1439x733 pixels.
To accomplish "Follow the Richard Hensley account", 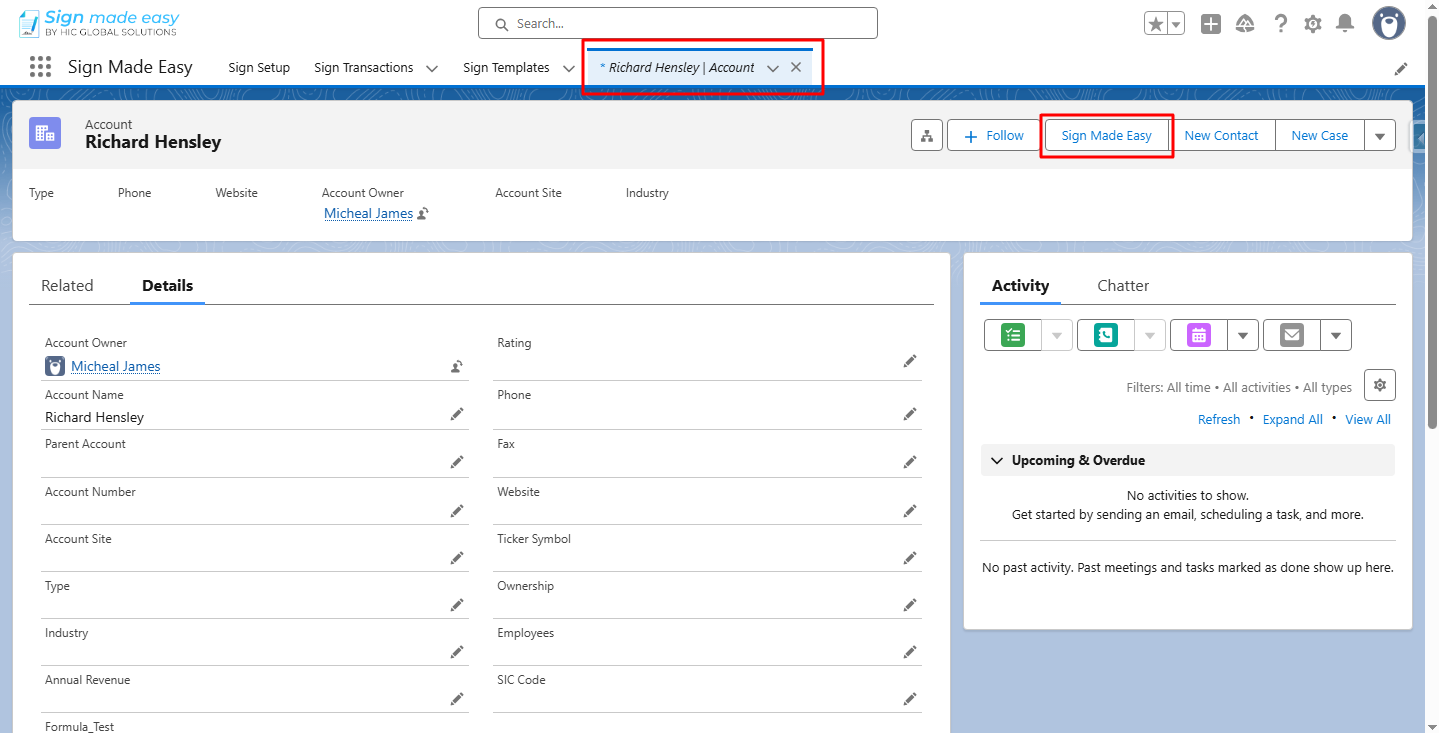I will click(993, 135).
